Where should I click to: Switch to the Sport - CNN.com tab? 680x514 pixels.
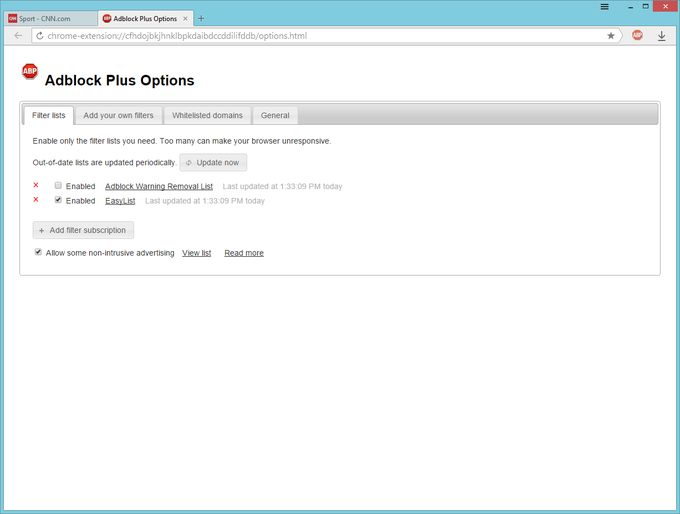click(50, 19)
